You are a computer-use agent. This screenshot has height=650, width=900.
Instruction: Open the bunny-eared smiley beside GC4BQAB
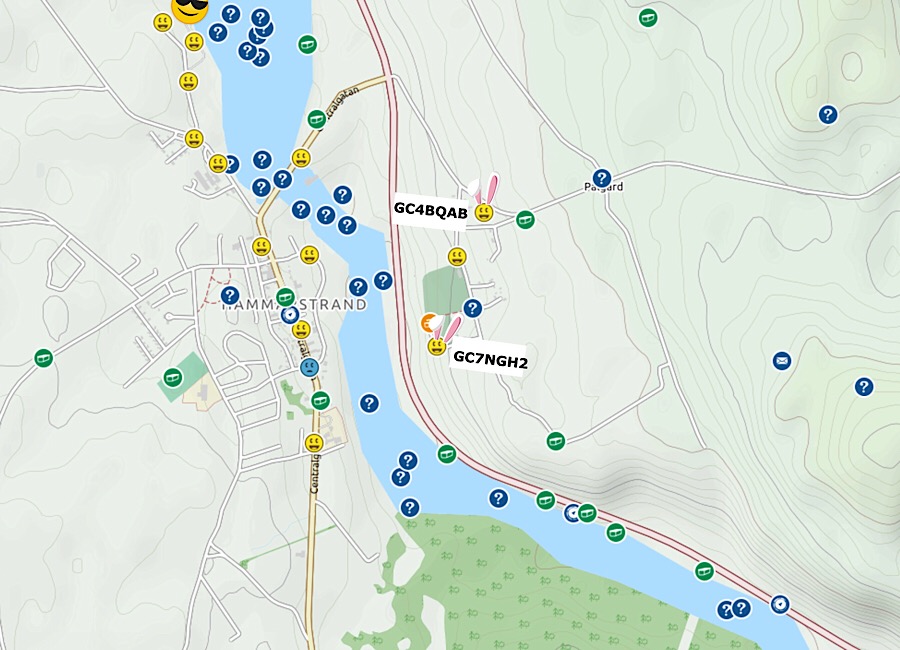484,211
